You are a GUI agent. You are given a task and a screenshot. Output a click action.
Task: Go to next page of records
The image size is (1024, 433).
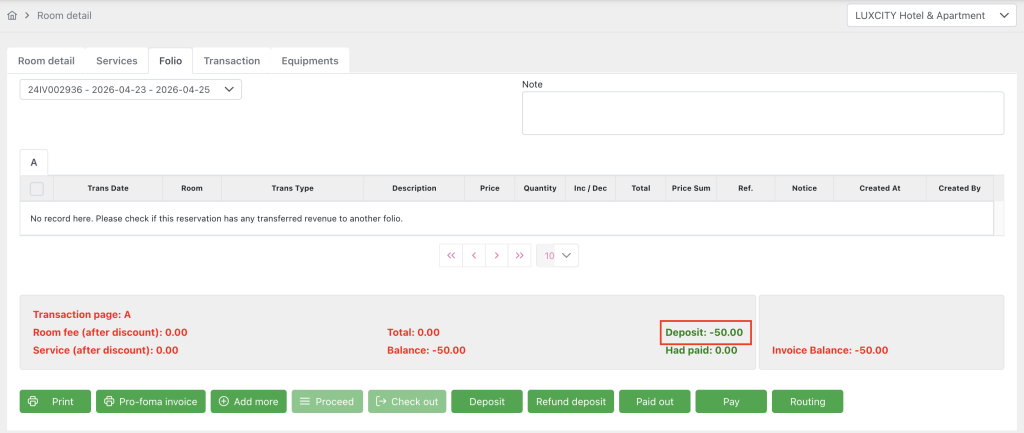tap(497, 255)
